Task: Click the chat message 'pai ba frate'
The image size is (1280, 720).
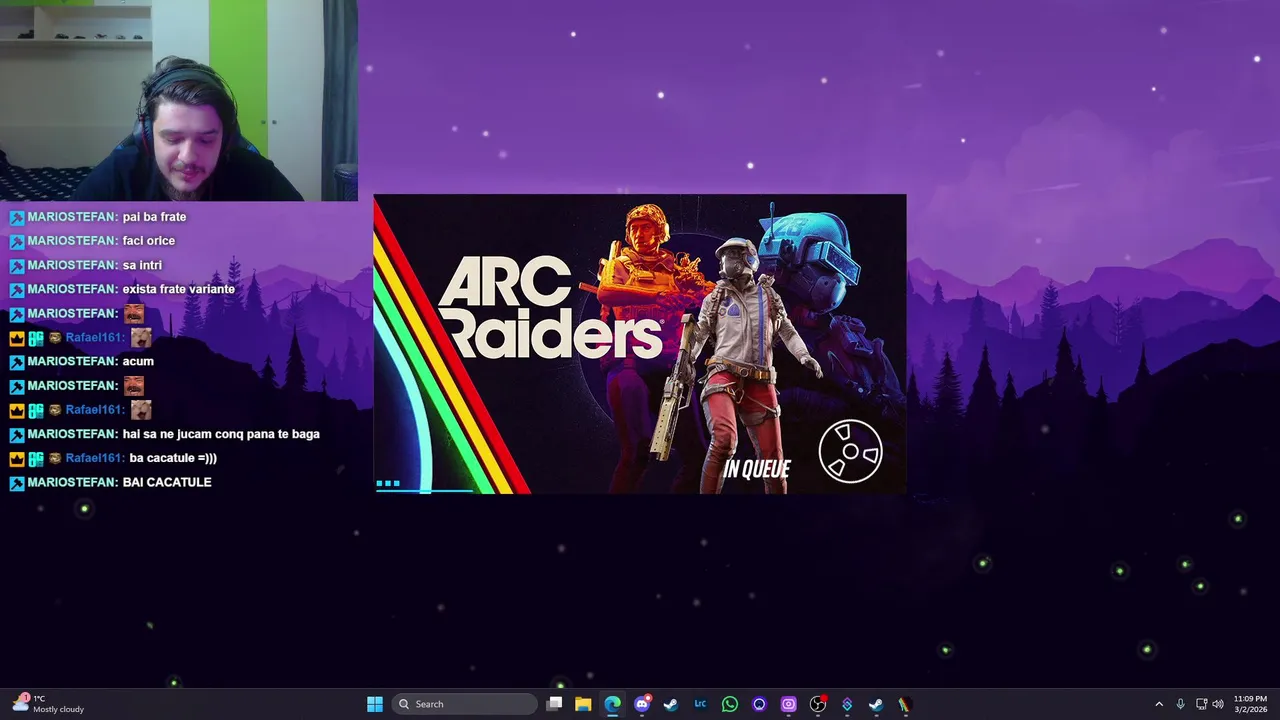Action: coord(154,217)
